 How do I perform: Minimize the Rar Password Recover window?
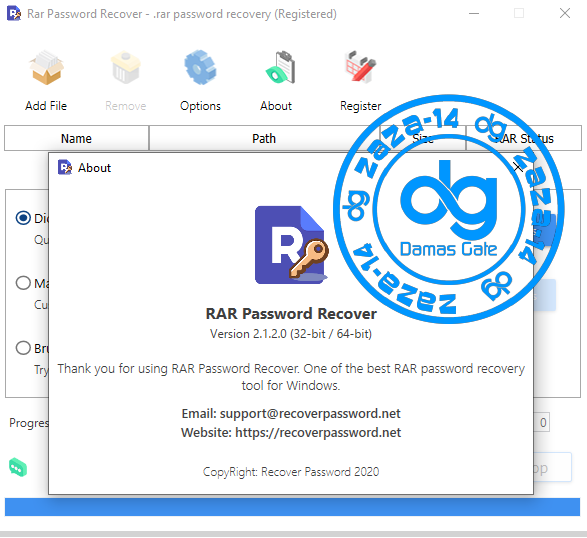point(474,13)
